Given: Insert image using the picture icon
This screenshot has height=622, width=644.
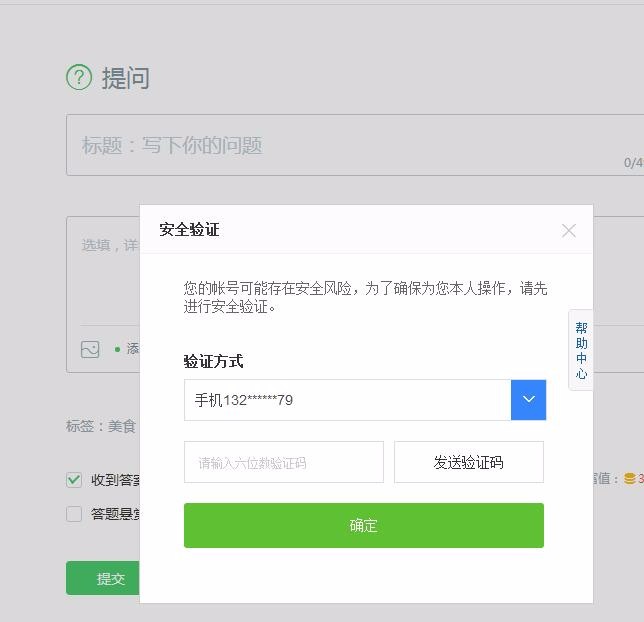Looking at the screenshot, I should pos(90,350).
